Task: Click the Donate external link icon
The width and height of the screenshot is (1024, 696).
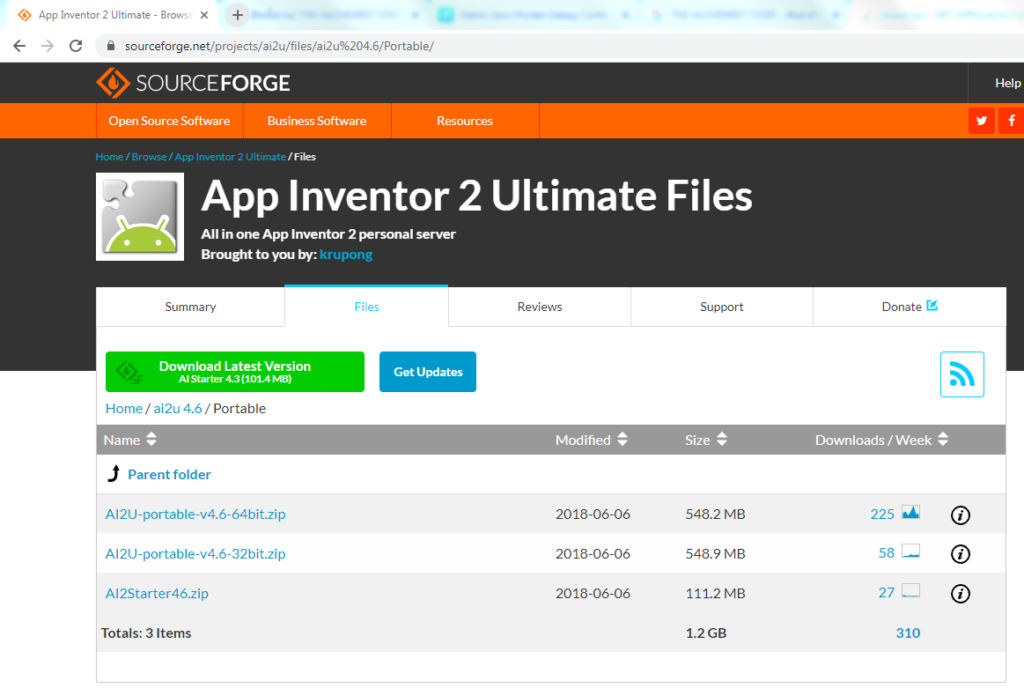Action: click(932, 305)
